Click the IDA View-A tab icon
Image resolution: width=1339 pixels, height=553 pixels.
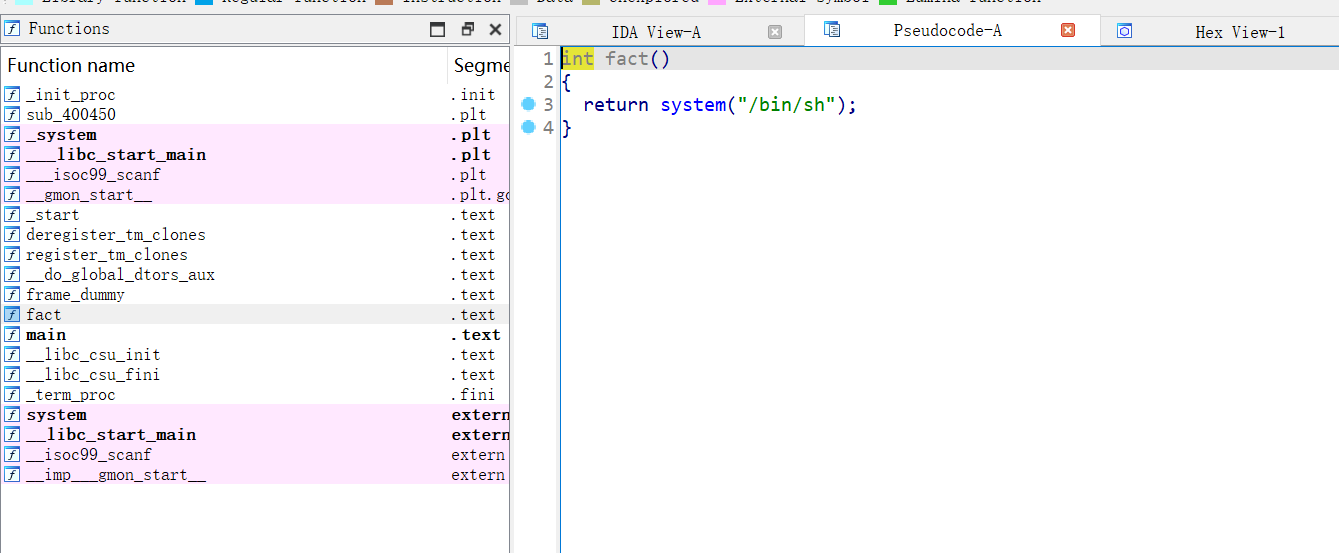pyautogui.click(x=540, y=31)
